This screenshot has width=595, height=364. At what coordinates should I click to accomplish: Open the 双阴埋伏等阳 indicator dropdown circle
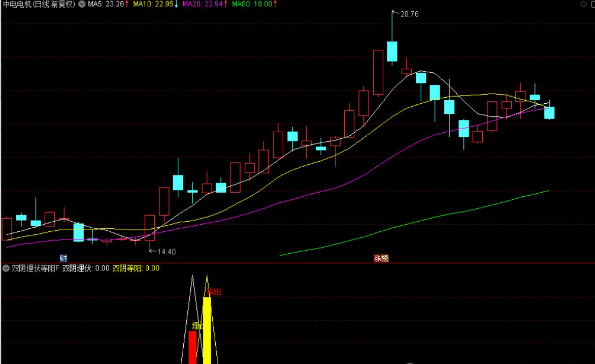pyautogui.click(x=6, y=268)
